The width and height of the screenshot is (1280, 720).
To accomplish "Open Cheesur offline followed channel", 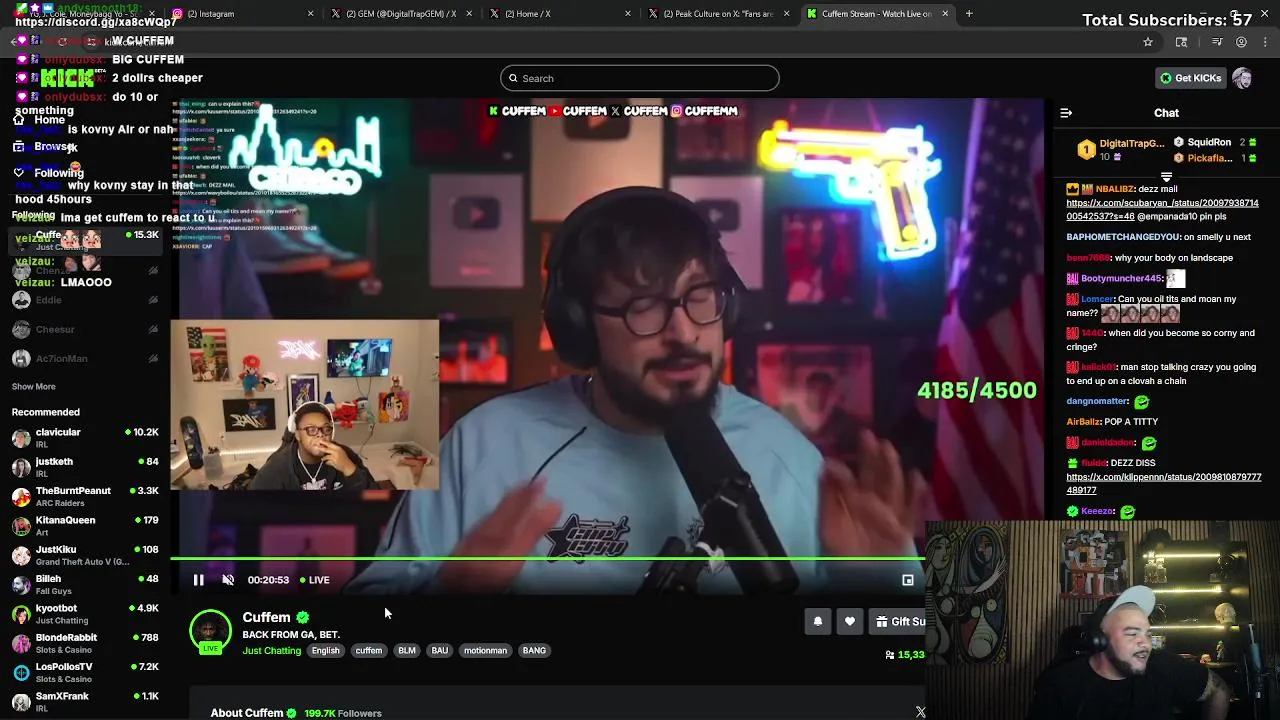I will [85, 329].
